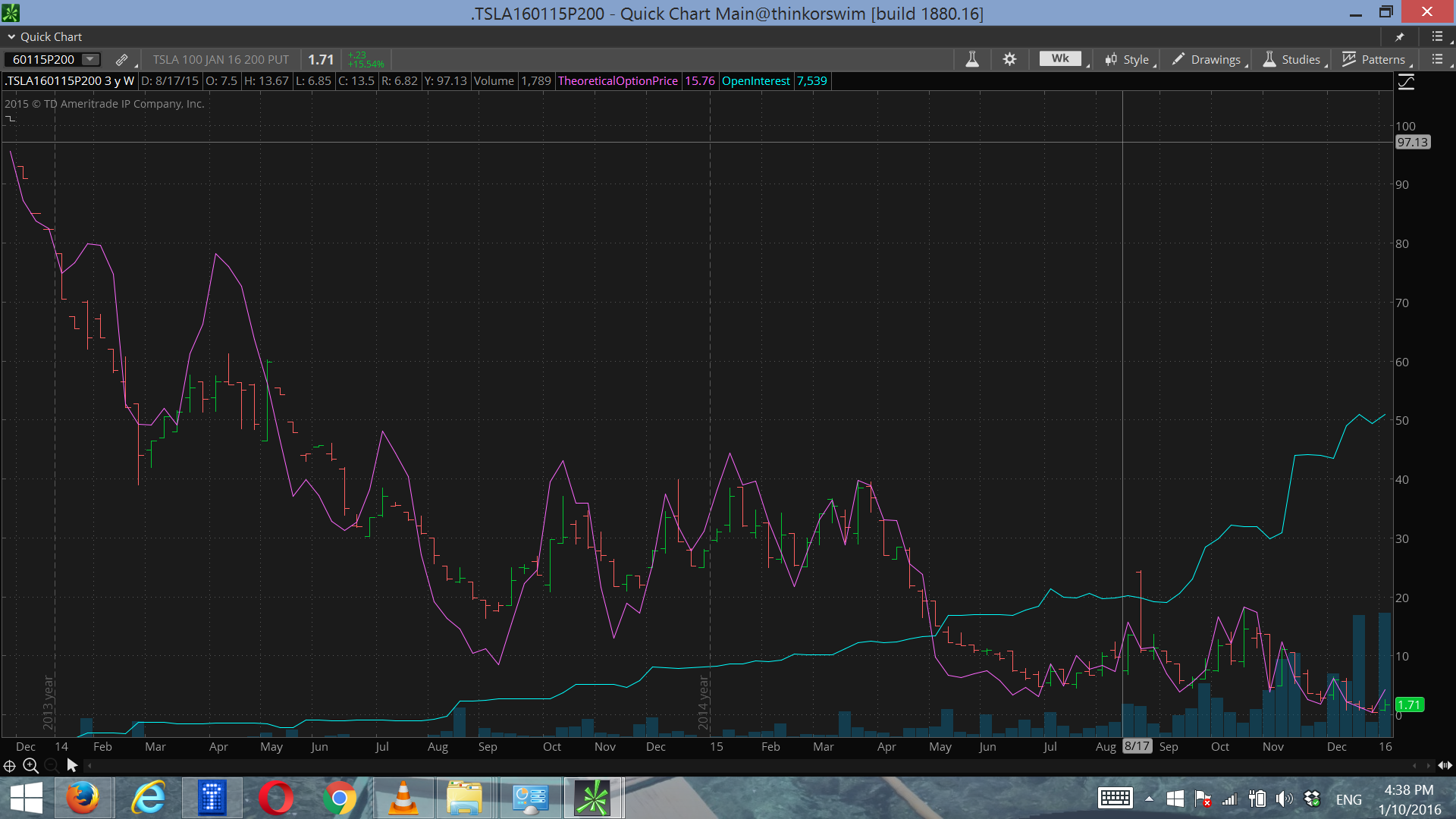Click the price axis scale icon
This screenshot has width=1456, height=819.
[1406, 82]
